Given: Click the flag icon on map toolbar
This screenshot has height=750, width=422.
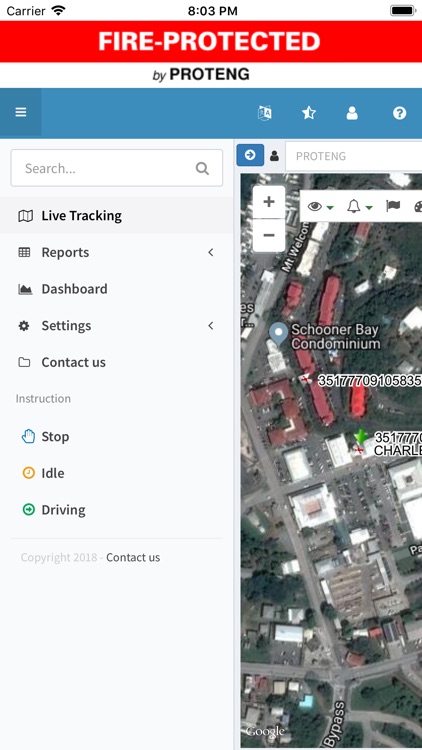Looking at the screenshot, I should [393, 206].
